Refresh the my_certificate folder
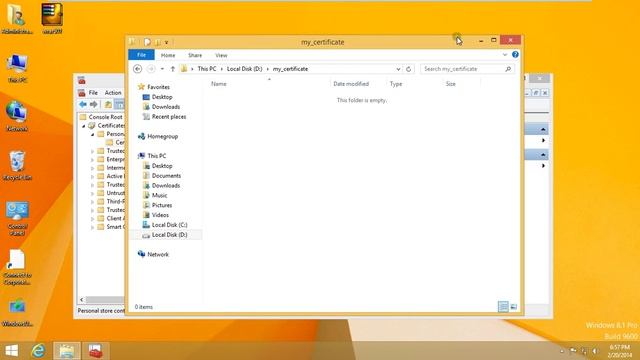This screenshot has height=360, width=640. pos(408,69)
